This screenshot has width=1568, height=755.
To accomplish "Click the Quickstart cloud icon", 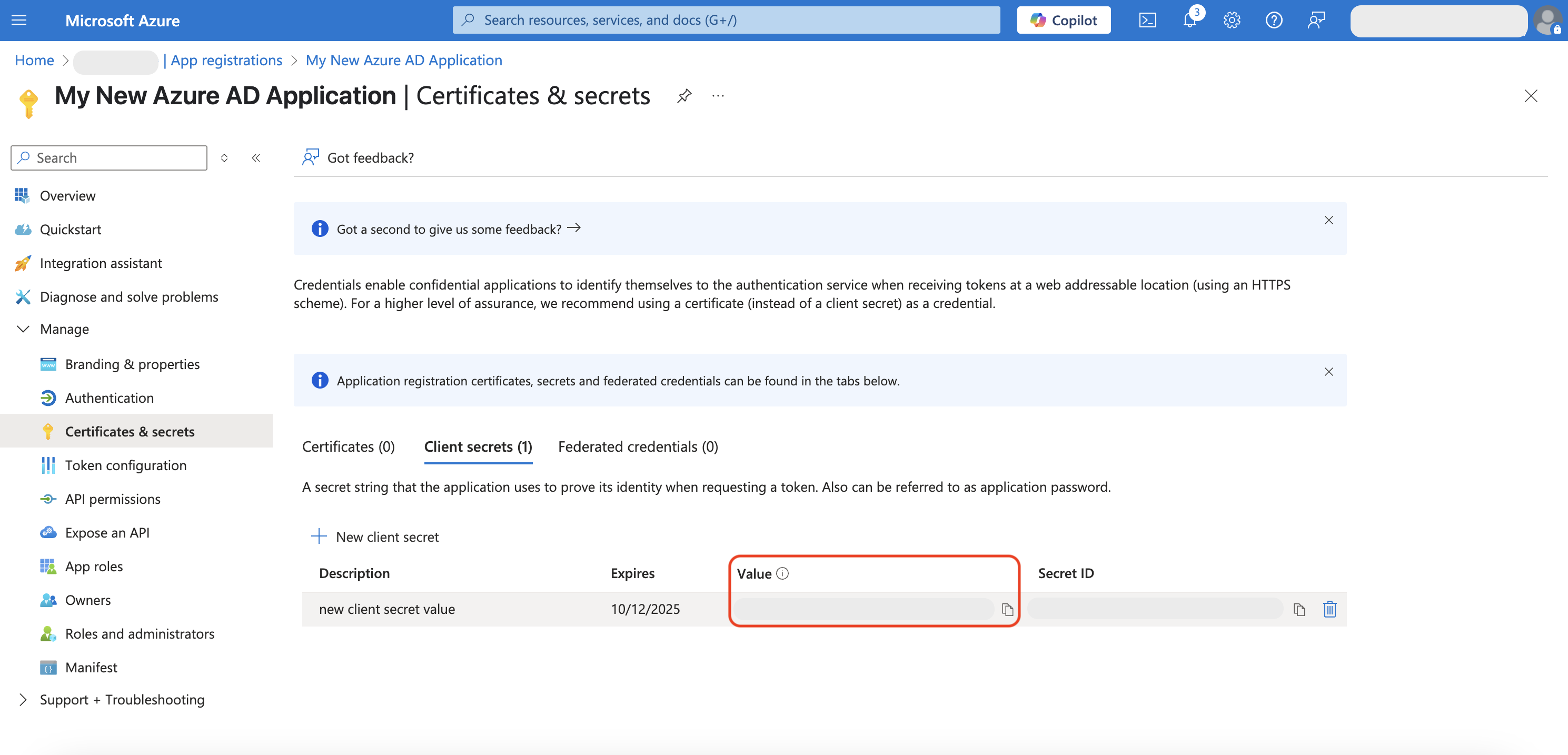I will tap(23, 230).
